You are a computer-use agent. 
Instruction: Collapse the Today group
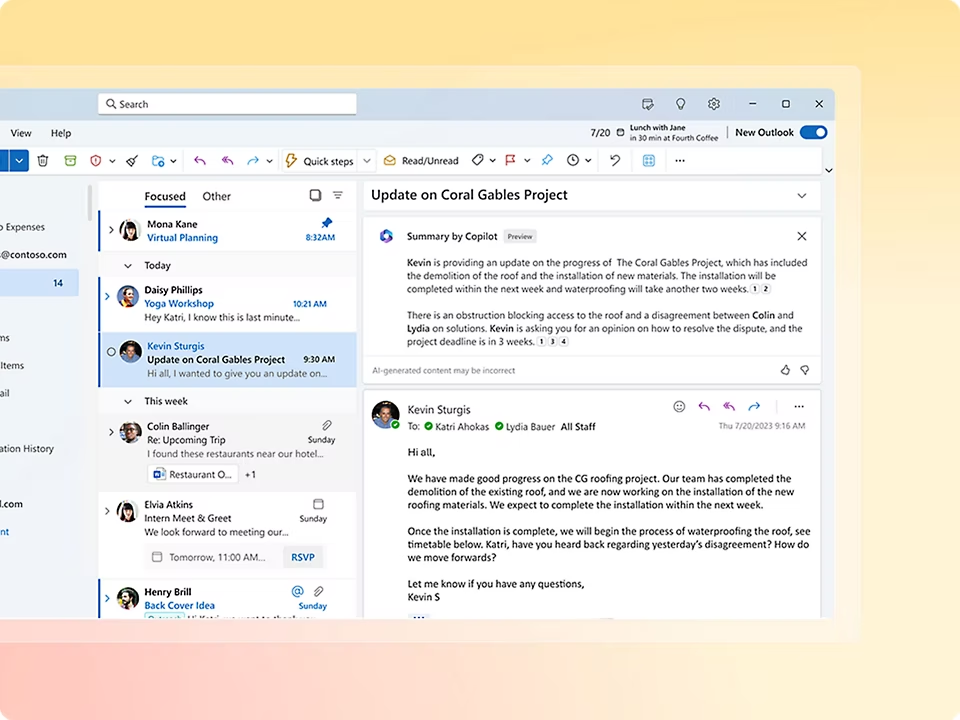pyautogui.click(x=127, y=266)
